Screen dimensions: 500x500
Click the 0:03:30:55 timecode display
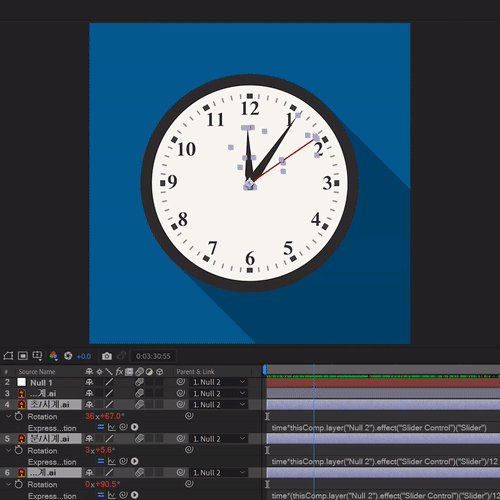click(153, 356)
